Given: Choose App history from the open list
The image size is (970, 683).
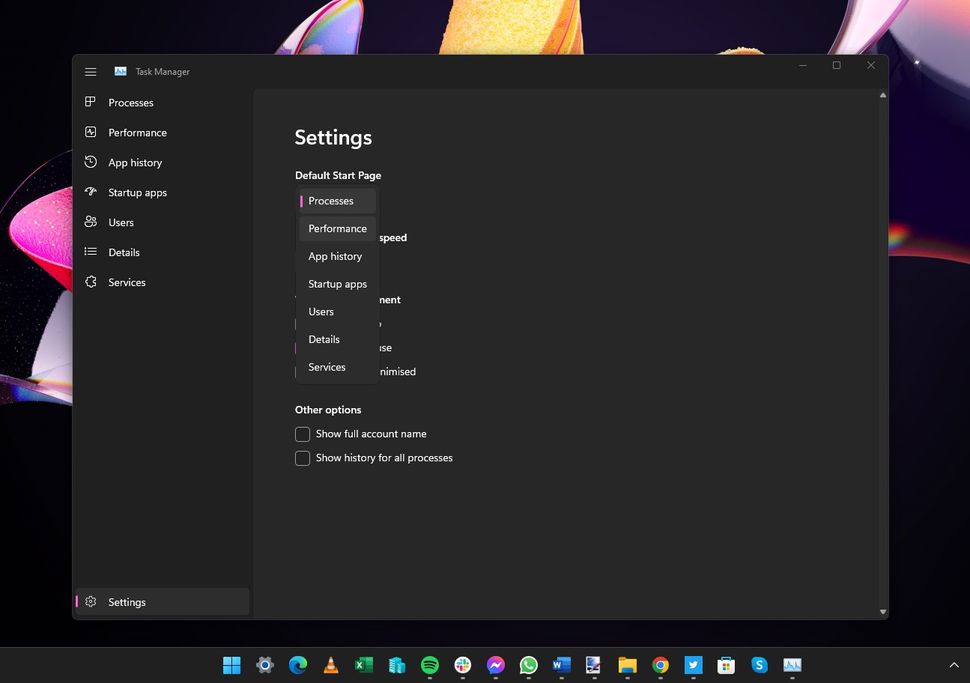Looking at the screenshot, I should pyautogui.click(x=335, y=256).
